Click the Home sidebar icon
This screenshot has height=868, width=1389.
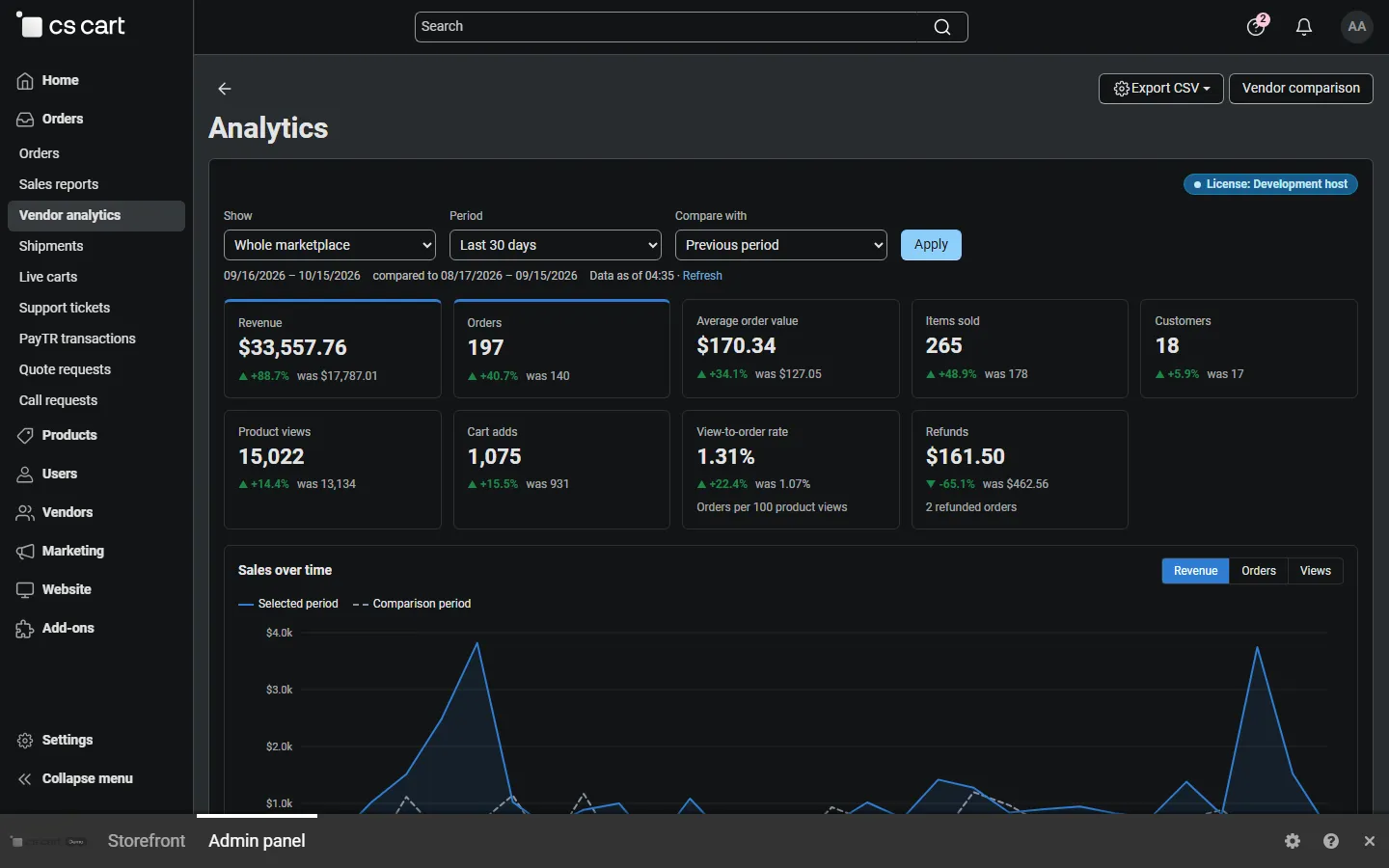[25, 81]
